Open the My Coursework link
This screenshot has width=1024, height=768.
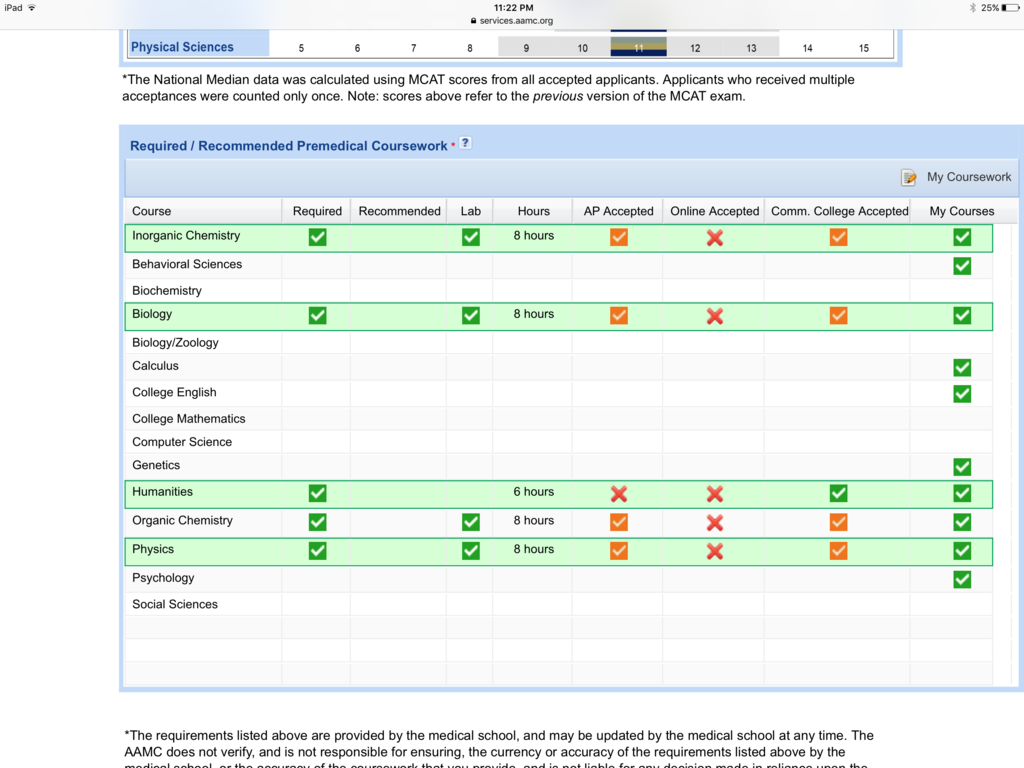(968, 177)
